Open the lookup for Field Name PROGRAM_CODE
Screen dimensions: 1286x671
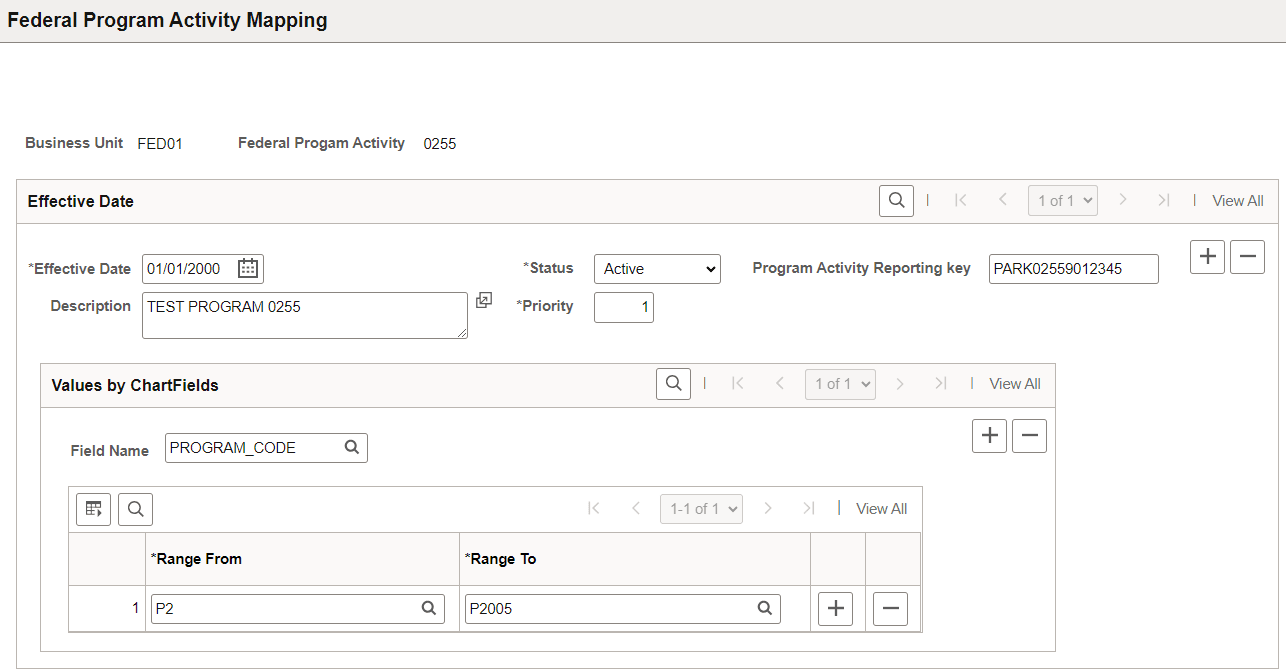[352, 447]
